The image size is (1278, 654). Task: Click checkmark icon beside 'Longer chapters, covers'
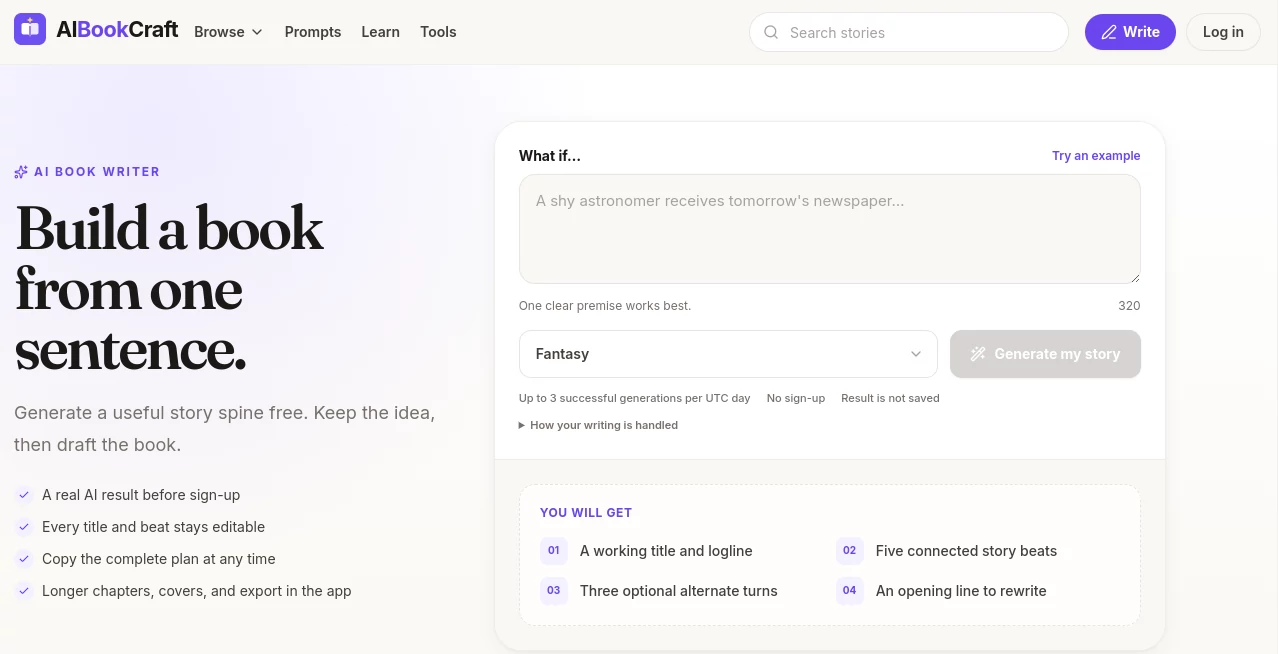pos(24,591)
